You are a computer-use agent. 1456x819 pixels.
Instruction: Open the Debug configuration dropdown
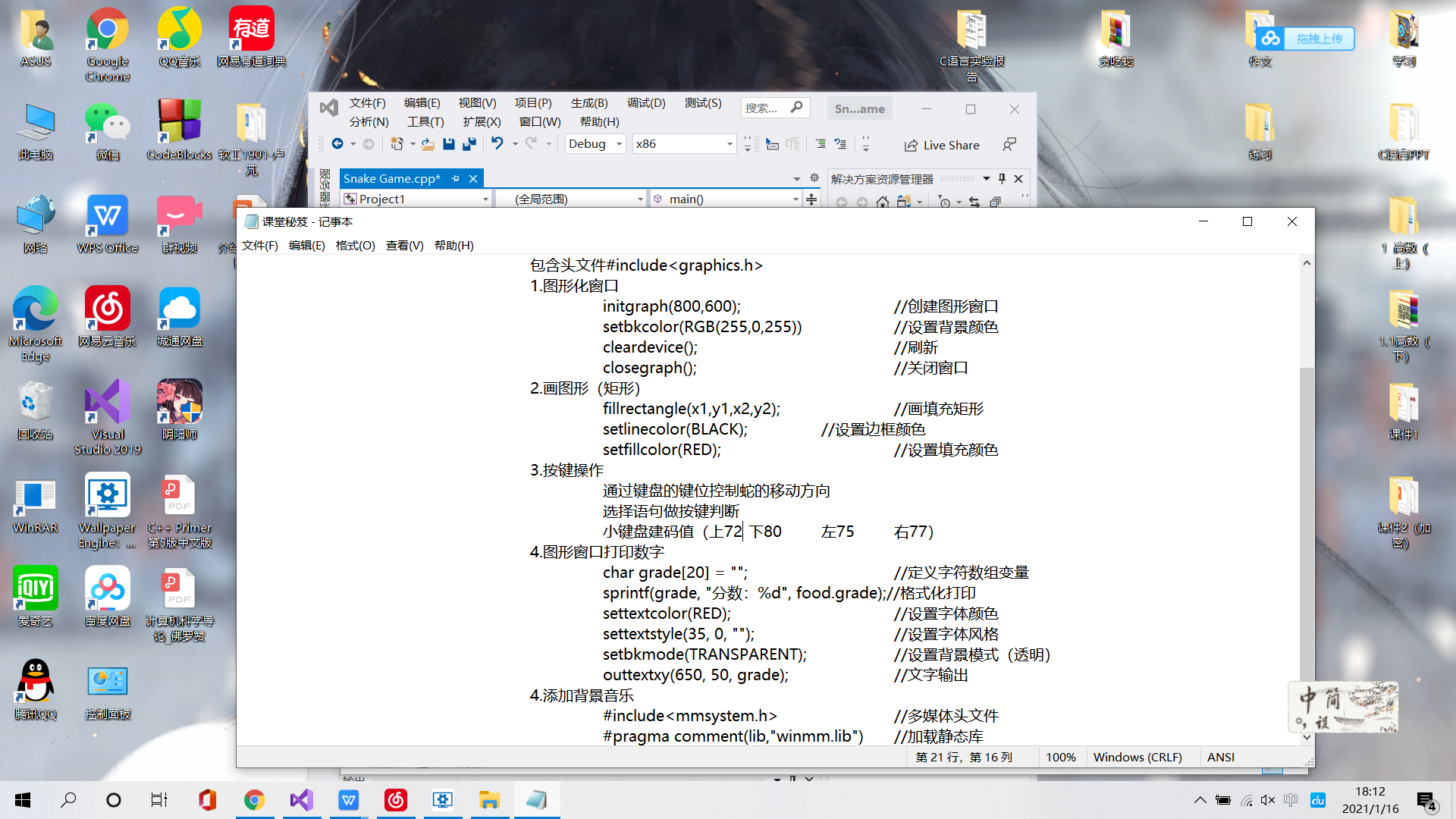click(x=619, y=144)
